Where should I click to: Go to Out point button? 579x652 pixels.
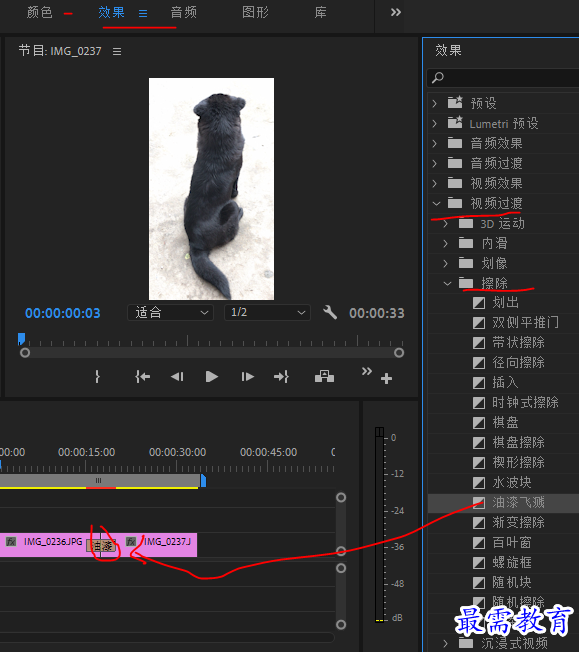[282, 377]
